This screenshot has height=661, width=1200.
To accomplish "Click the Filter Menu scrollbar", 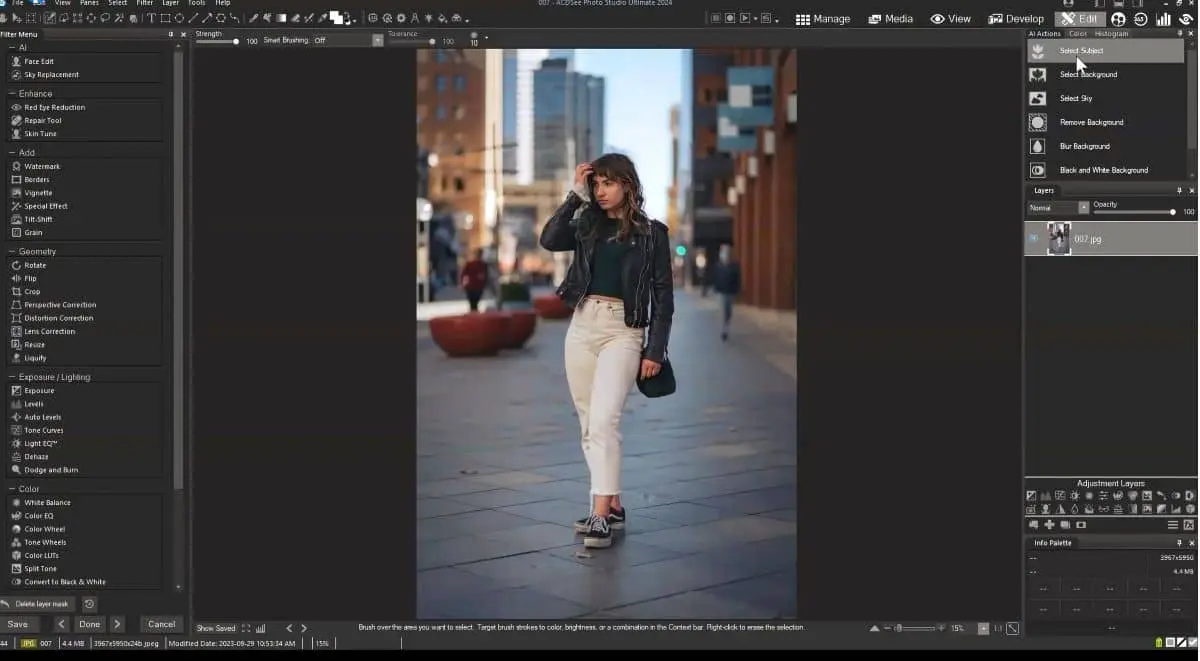I will (x=179, y=270).
